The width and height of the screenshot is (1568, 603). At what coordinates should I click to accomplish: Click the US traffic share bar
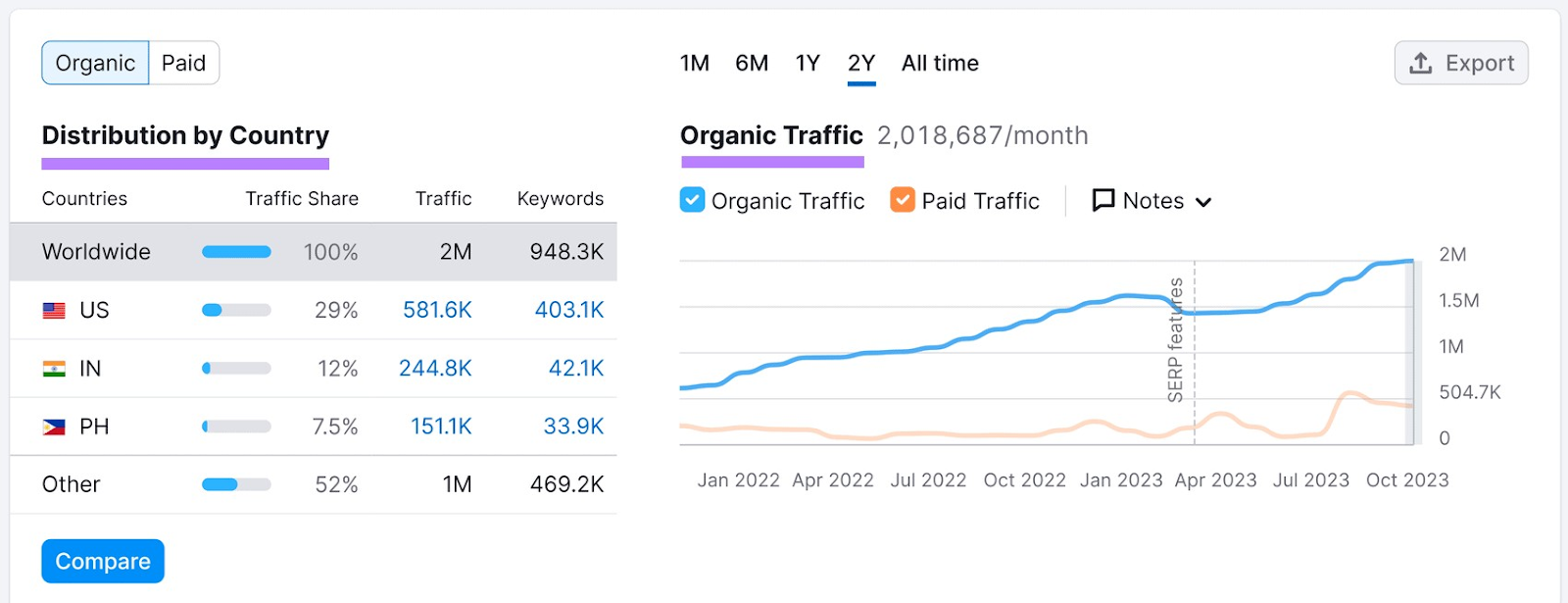pyautogui.click(x=236, y=311)
